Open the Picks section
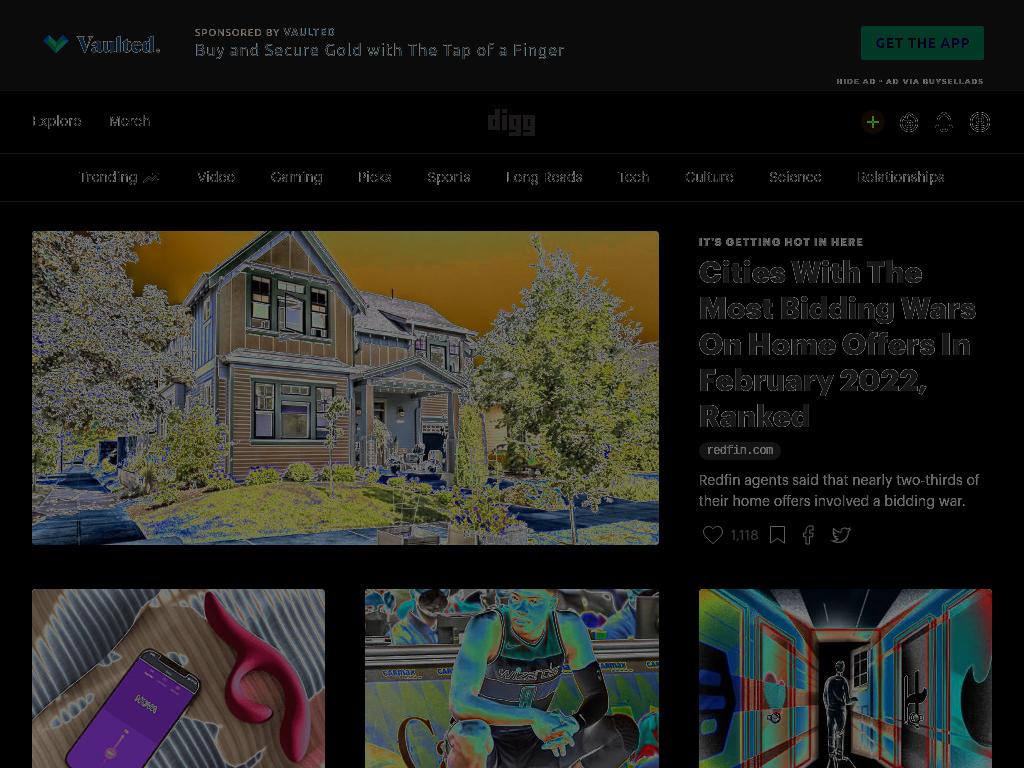 pyautogui.click(x=374, y=178)
